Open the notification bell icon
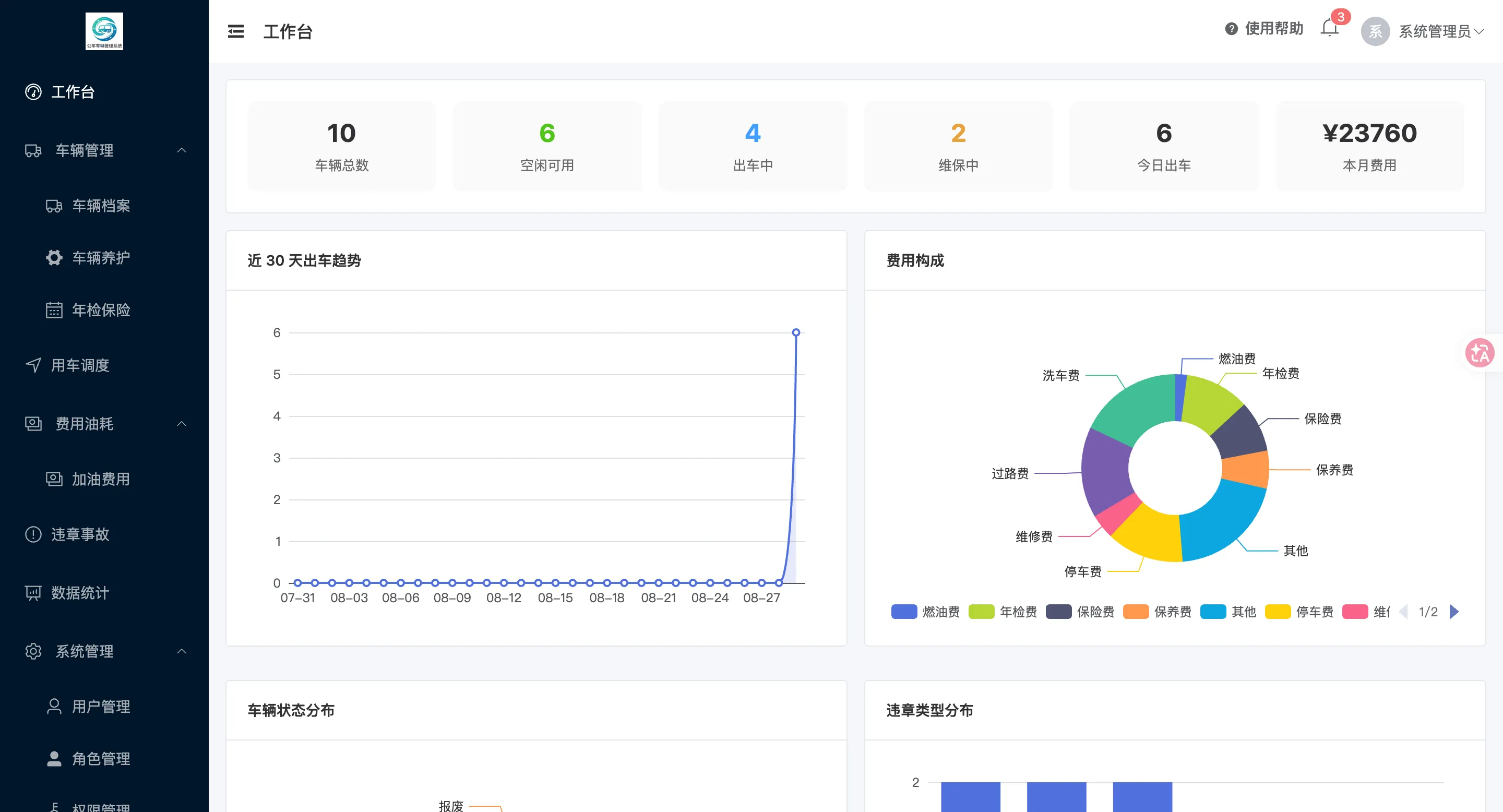Viewport: 1503px width, 812px height. pyautogui.click(x=1329, y=28)
